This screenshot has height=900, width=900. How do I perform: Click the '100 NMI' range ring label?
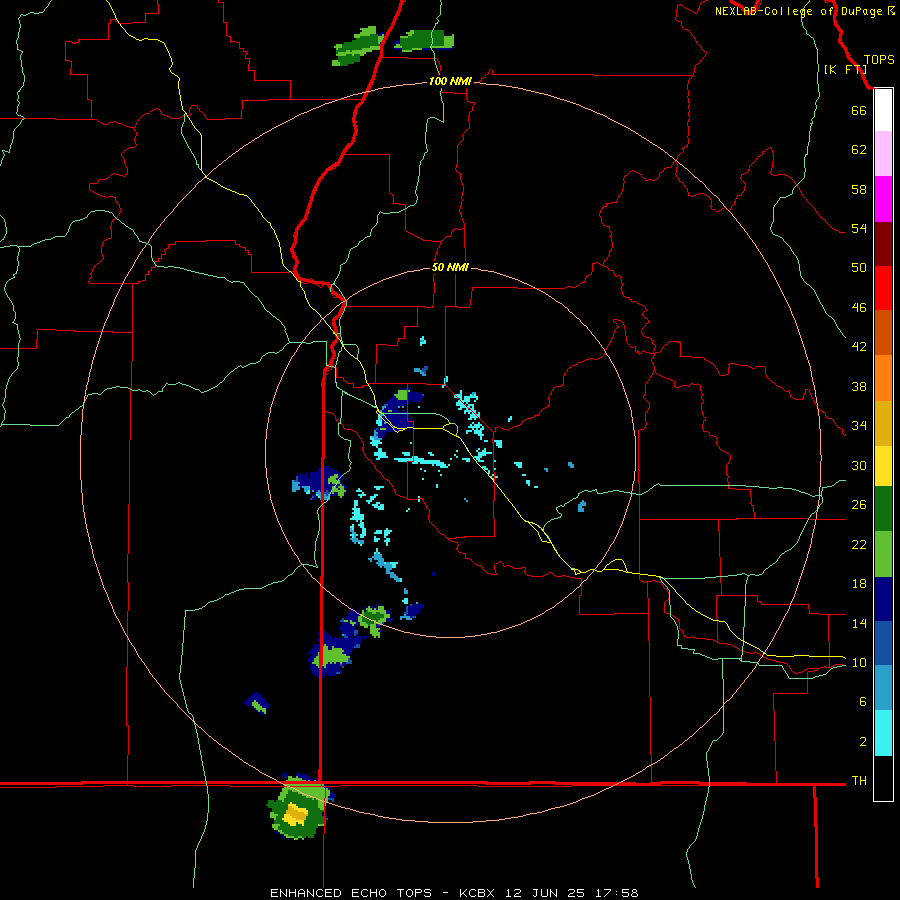[x=450, y=82]
